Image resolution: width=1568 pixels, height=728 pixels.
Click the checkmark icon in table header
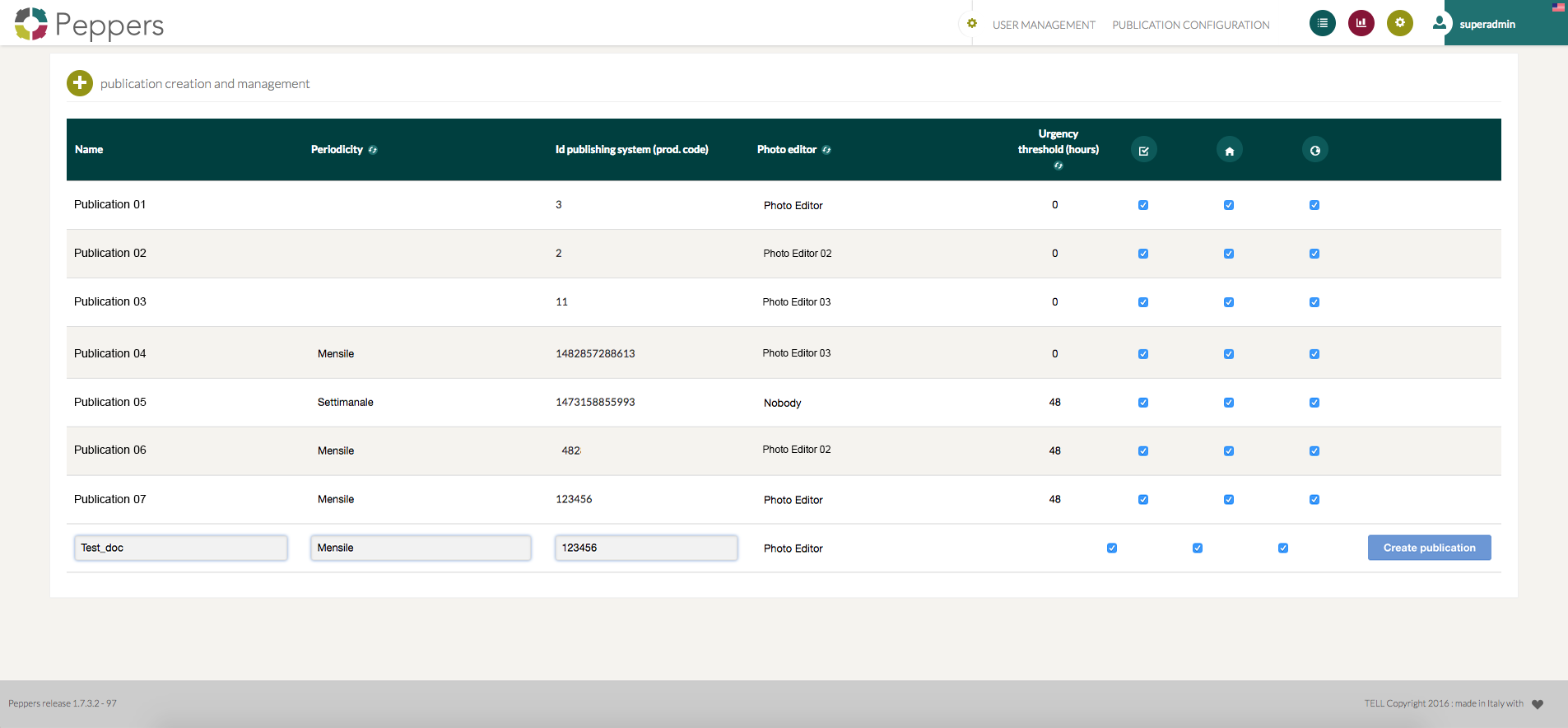tap(1143, 151)
